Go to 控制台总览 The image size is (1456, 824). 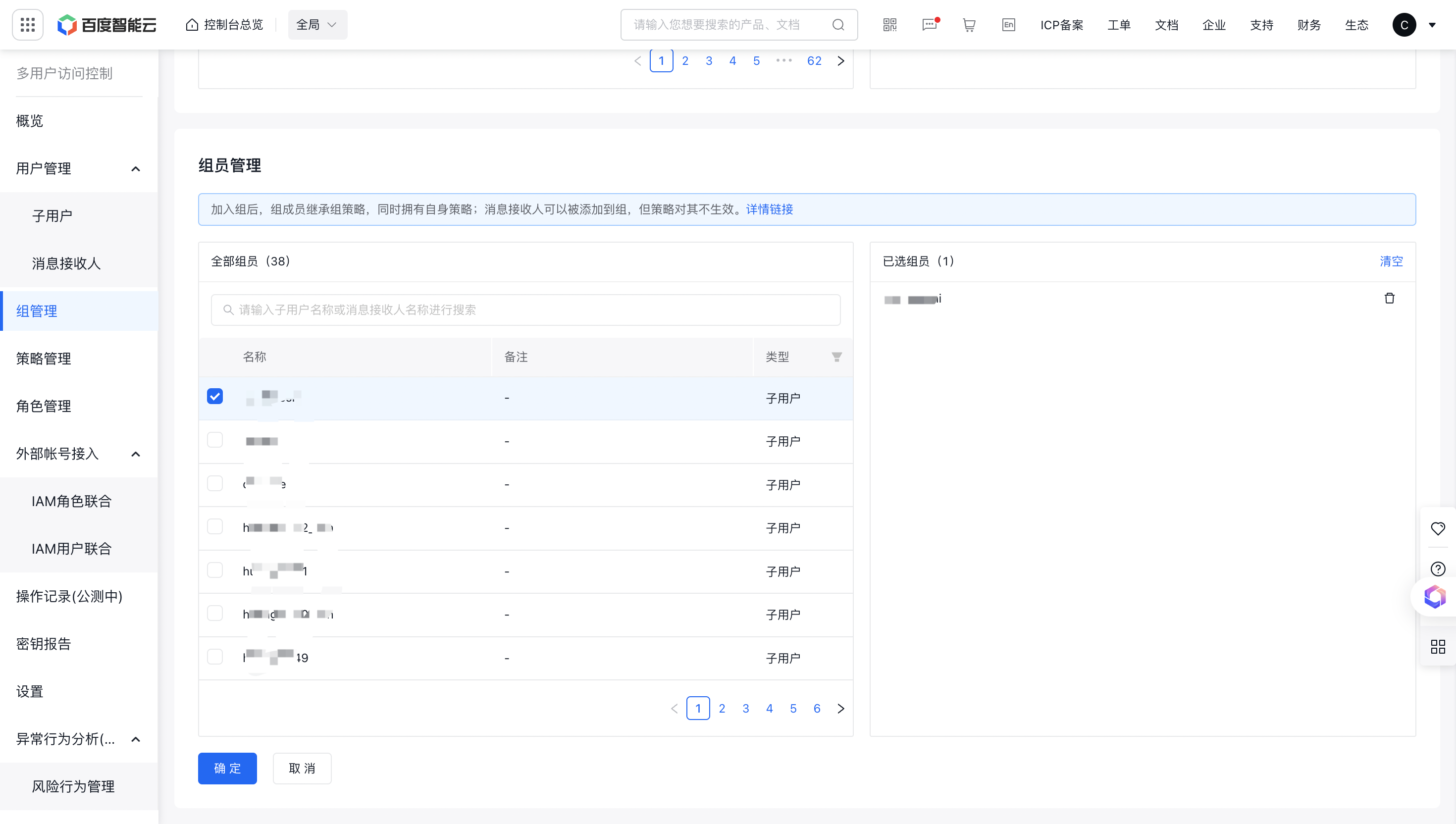click(x=225, y=25)
